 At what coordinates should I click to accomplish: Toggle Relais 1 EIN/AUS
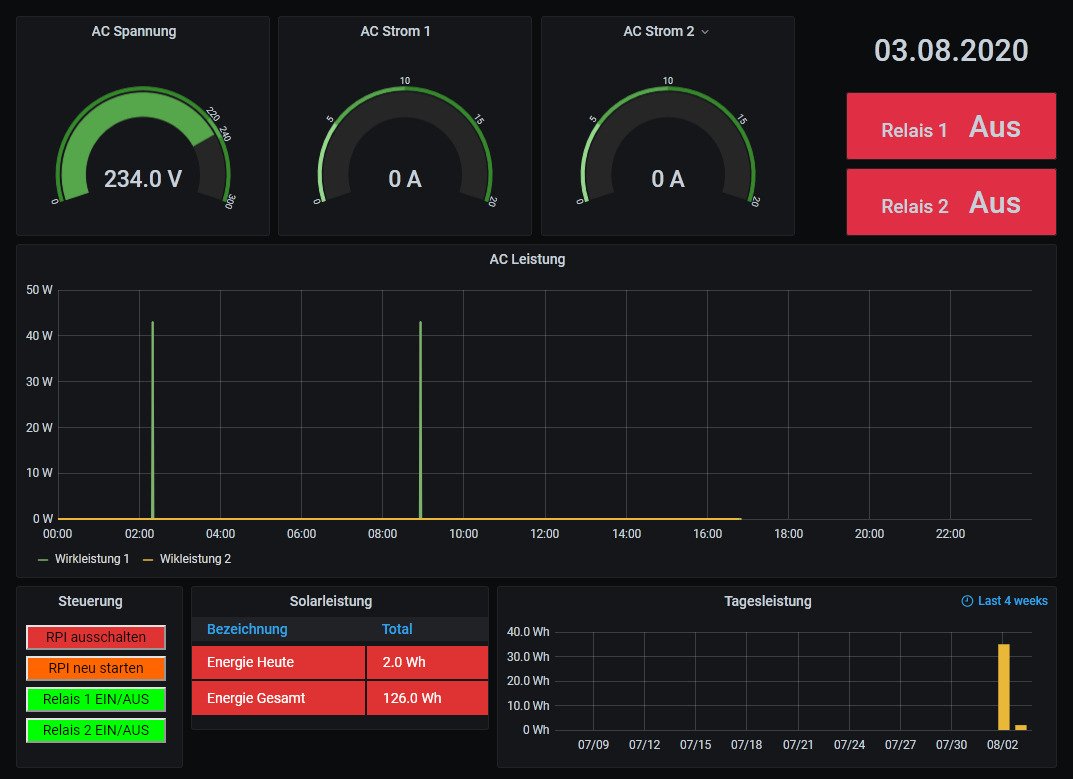point(96,699)
